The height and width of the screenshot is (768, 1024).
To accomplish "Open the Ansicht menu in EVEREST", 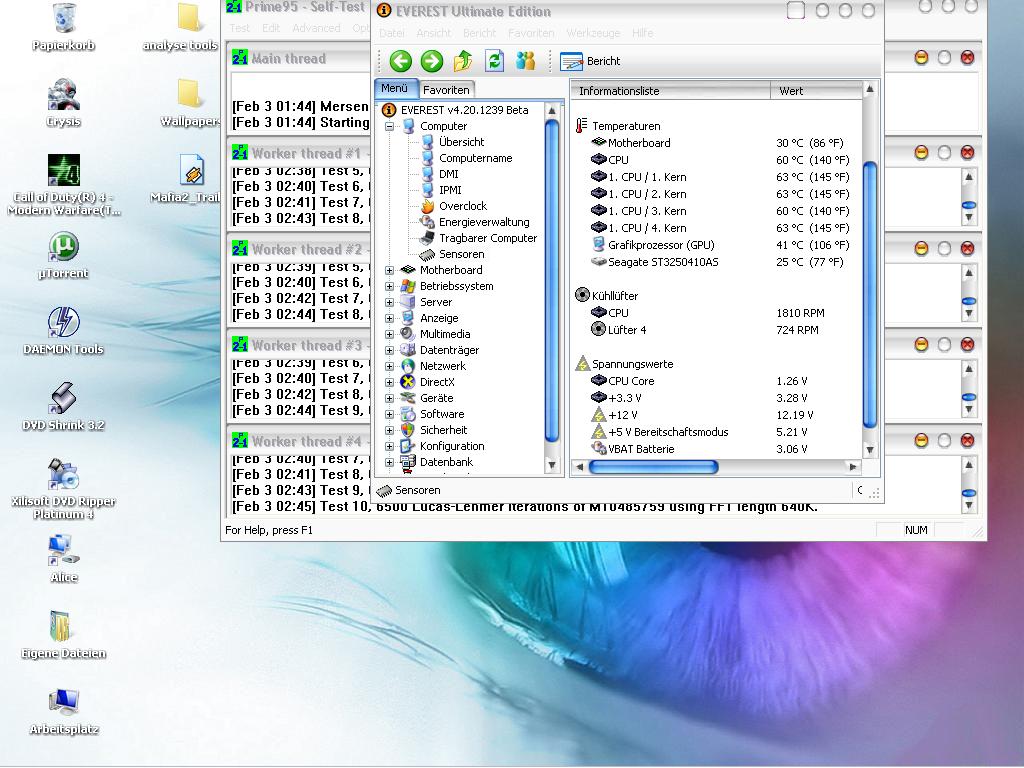I will (434, 33).
